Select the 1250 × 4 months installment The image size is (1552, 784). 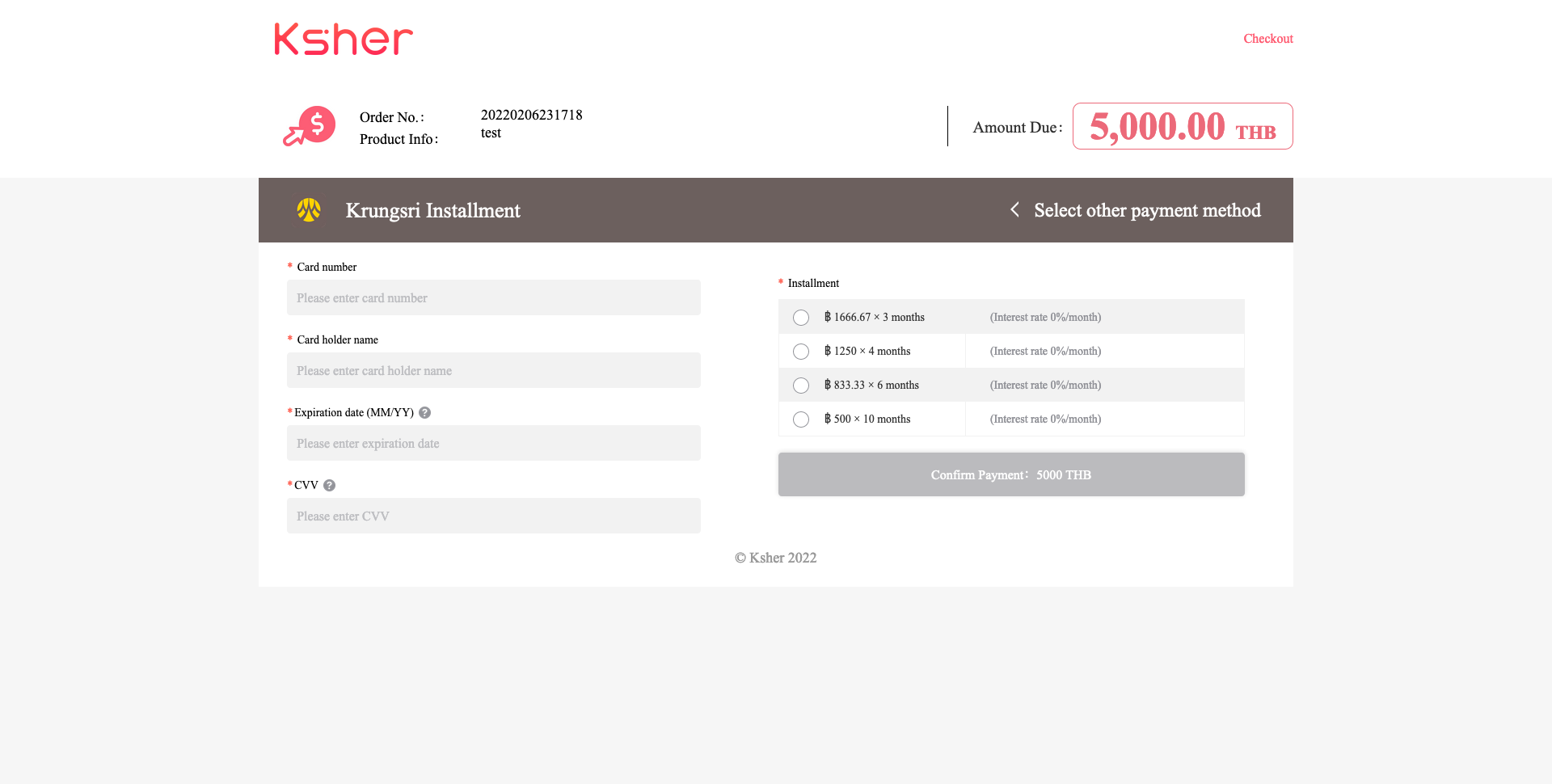[x=801, y=352]
